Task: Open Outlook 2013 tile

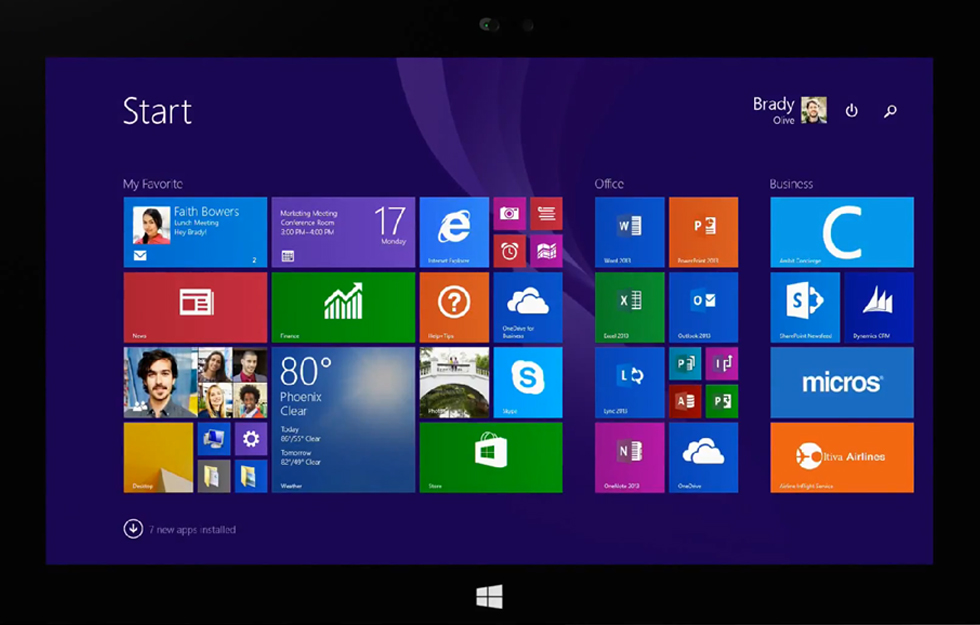Action: tap(703, 307)
